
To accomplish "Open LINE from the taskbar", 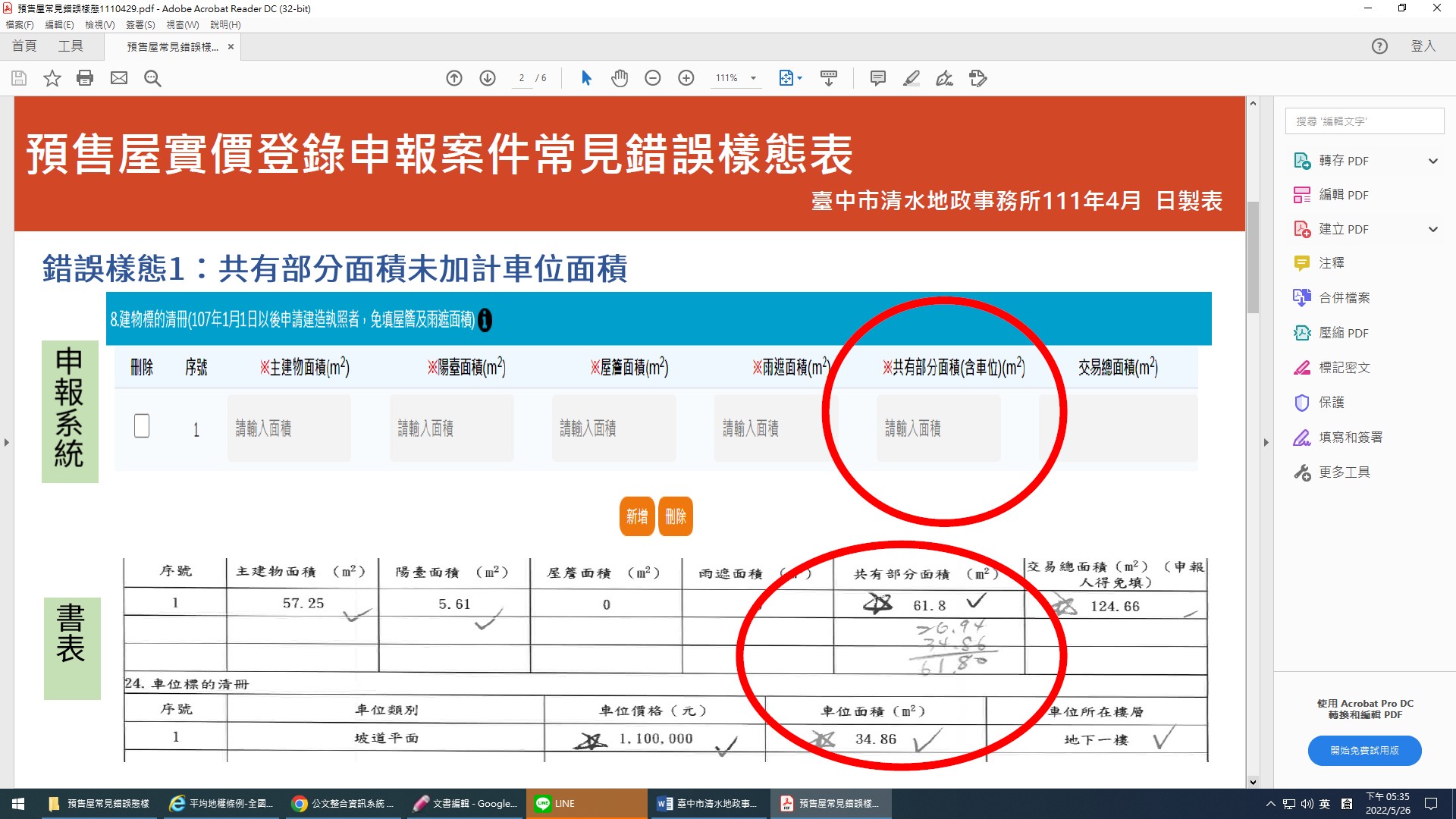I will pos(564,803).
